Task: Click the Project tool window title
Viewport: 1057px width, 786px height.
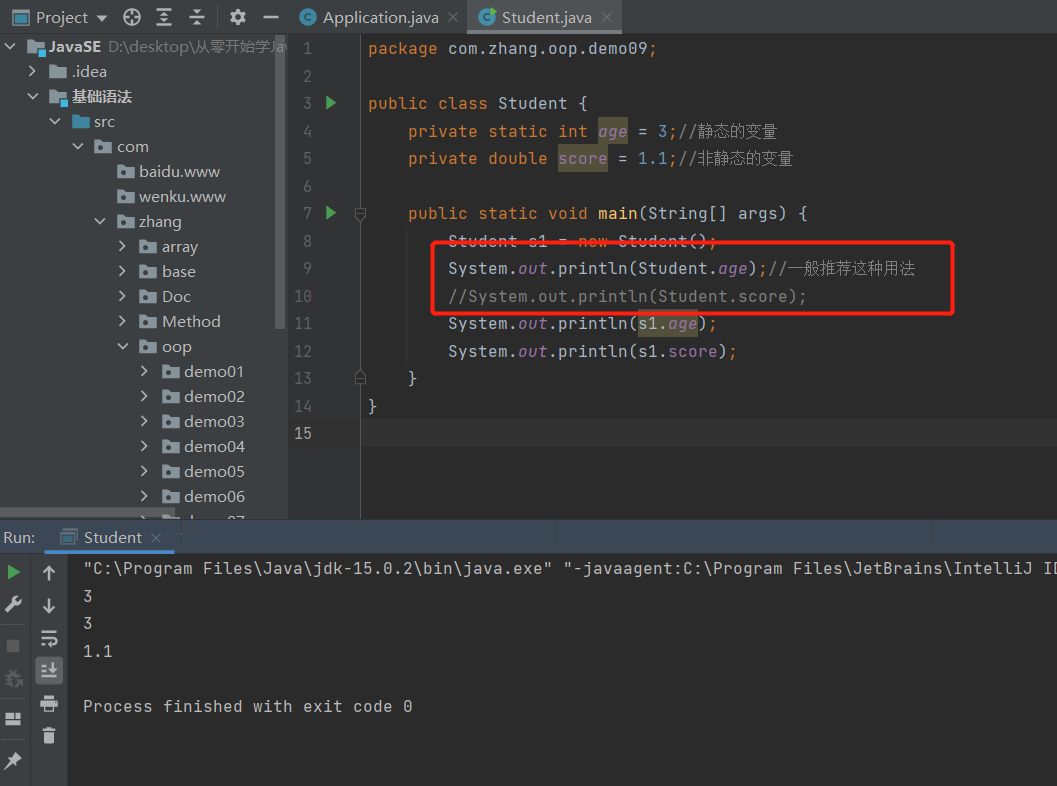Action: click(x=61, y=18)
